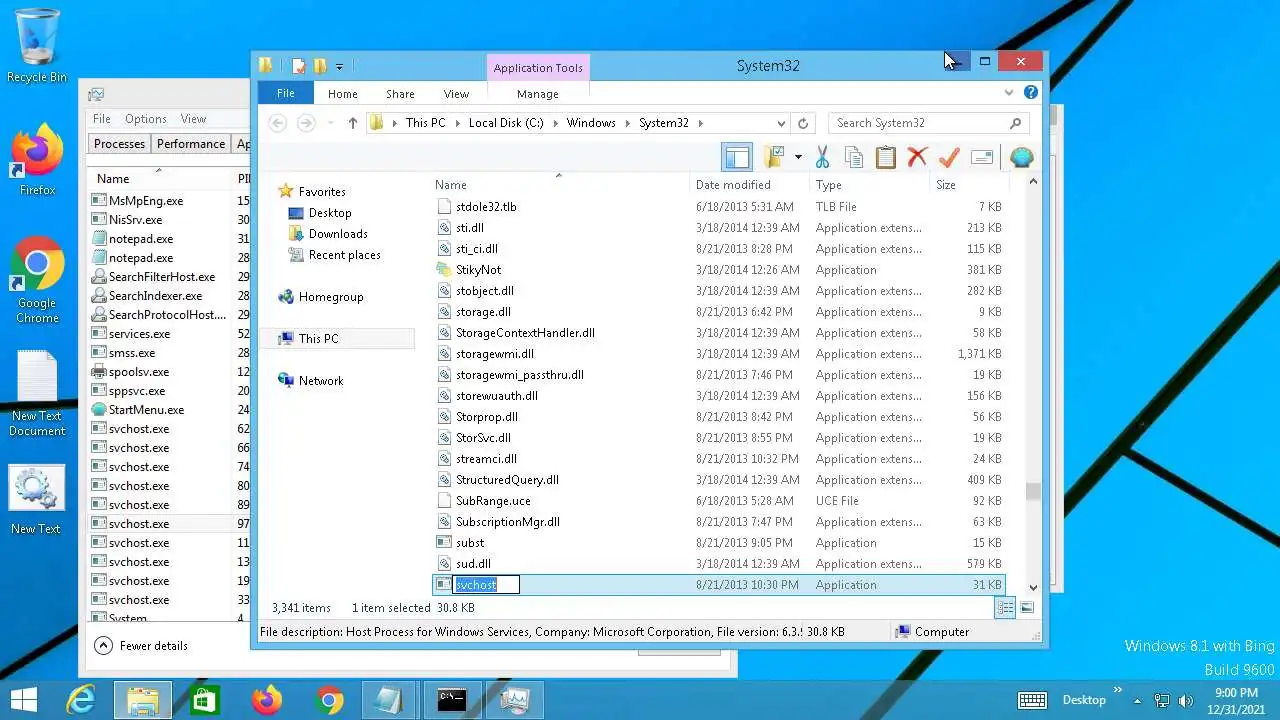Select the stdole32.tlb file
Screen dimensions: 1280x720
click(486, 207)
